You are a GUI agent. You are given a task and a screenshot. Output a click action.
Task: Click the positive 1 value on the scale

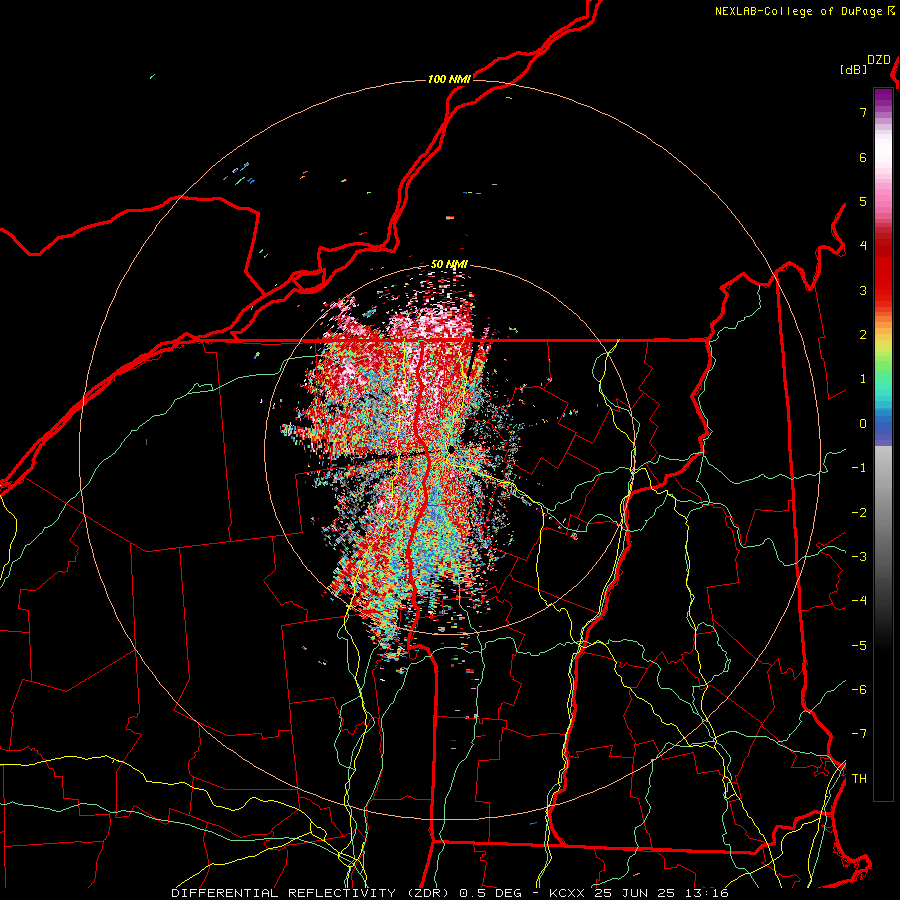tap(863, 379)
